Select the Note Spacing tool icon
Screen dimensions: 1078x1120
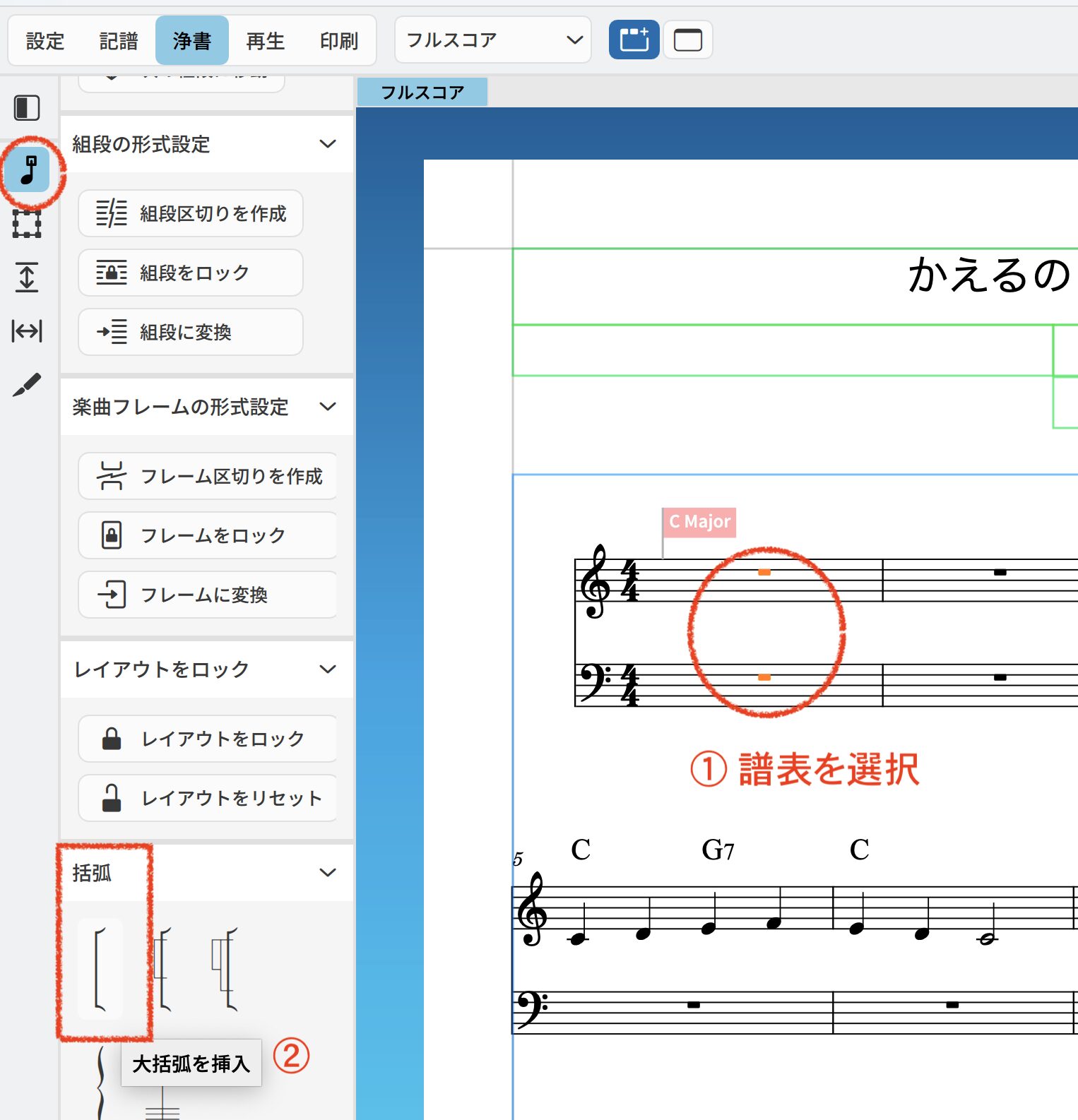click(x=27, y=330)
